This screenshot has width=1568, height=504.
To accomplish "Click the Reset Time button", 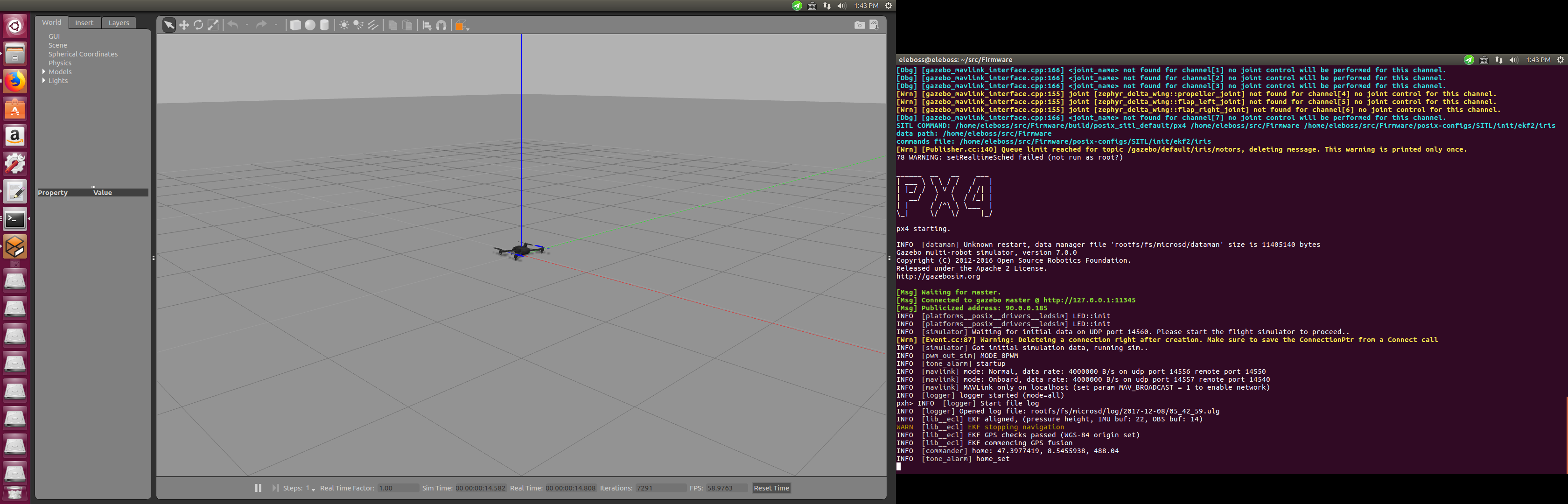I will tap(770, 488).
